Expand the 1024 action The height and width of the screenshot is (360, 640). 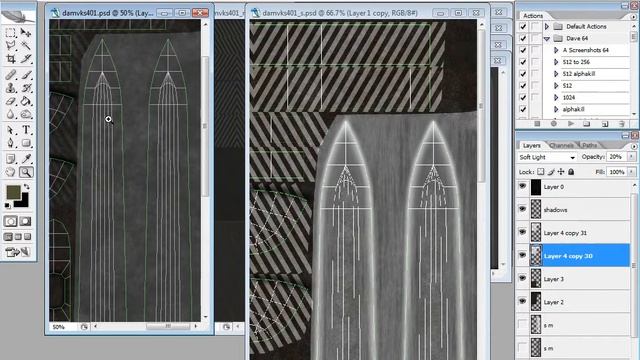556,98
